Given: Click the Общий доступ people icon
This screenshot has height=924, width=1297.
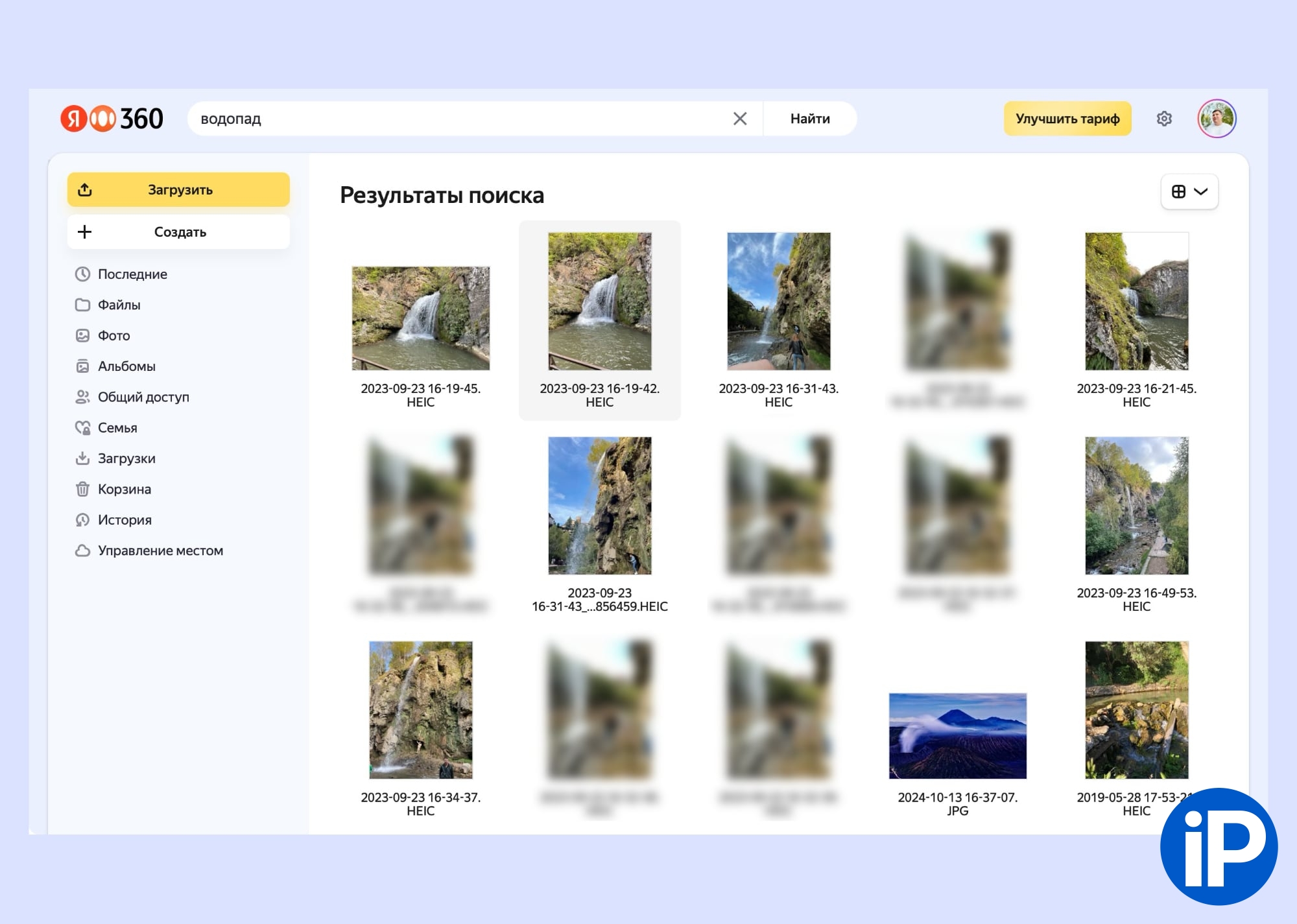Looking at the screenshot, I should point(82,397).
